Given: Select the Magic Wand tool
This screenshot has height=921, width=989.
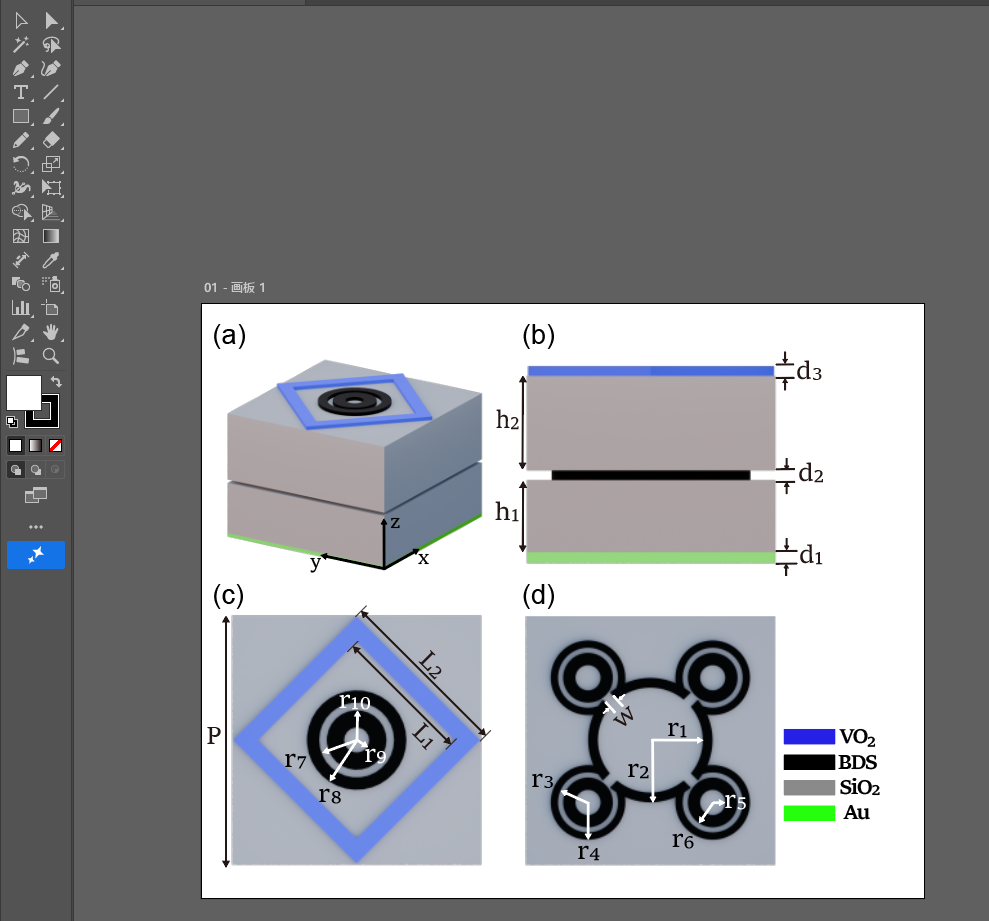Looking at the screenshot, I should coord(21,45).
